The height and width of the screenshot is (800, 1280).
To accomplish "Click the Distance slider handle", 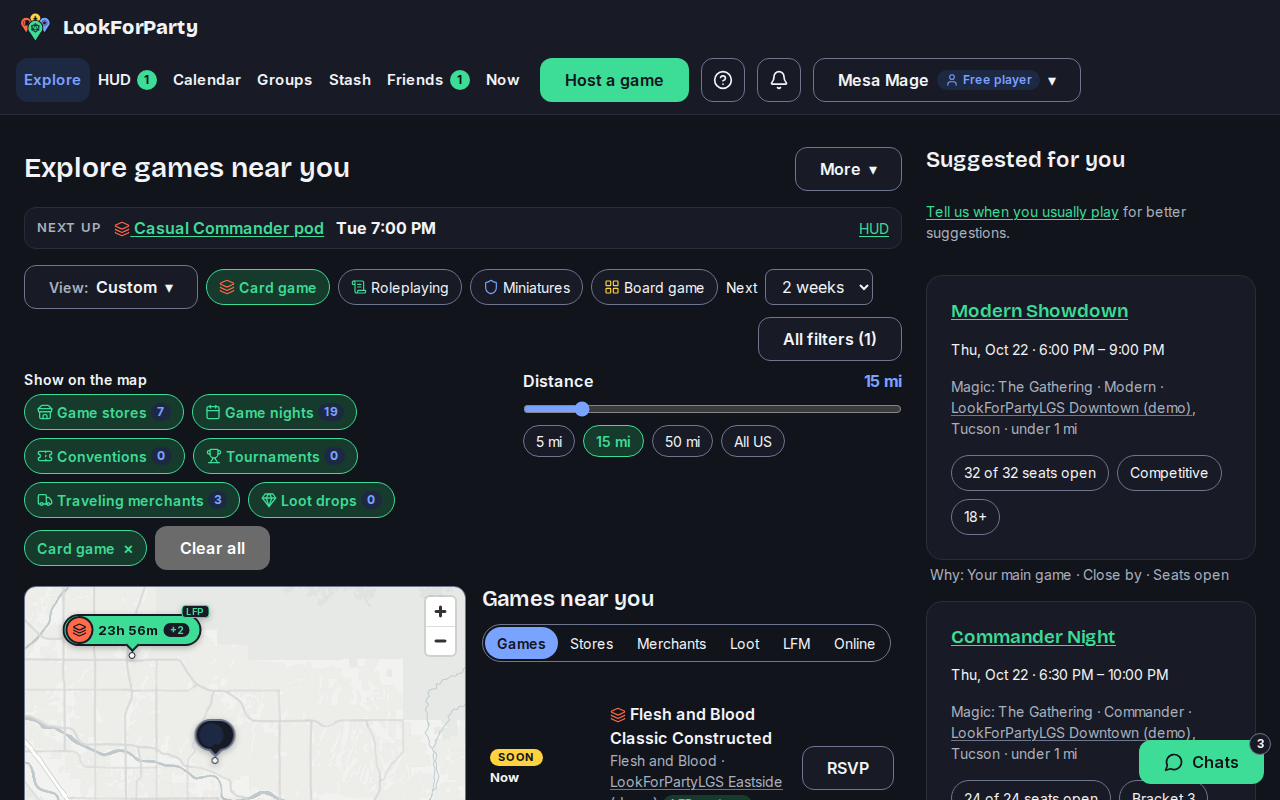I will coord(582,409).
